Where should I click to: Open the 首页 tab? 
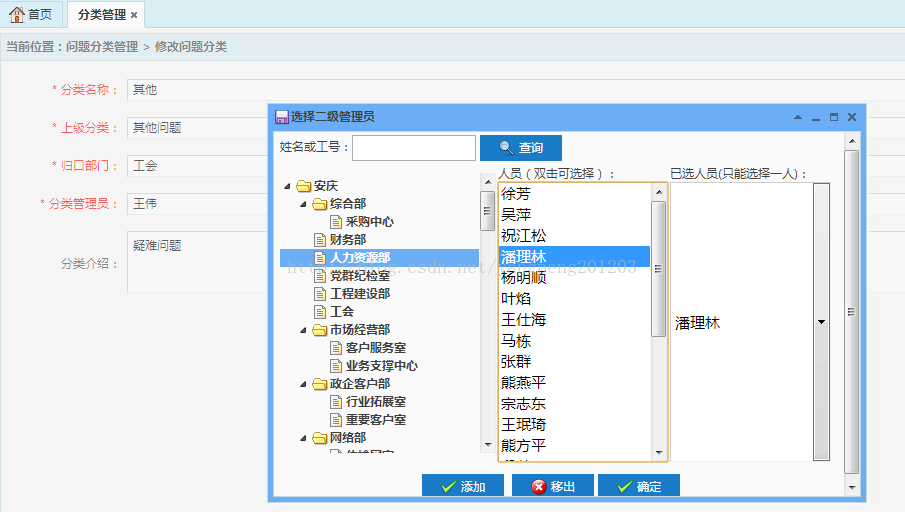point(31,14)
